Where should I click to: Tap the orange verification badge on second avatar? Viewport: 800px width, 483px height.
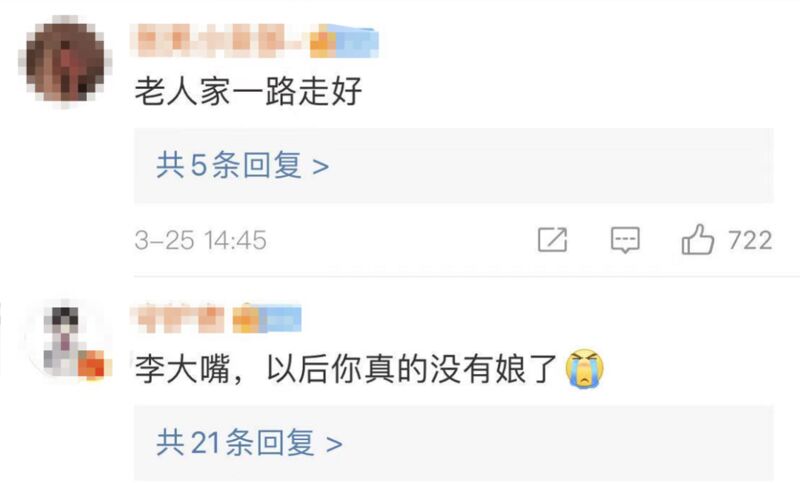point(93,365)
